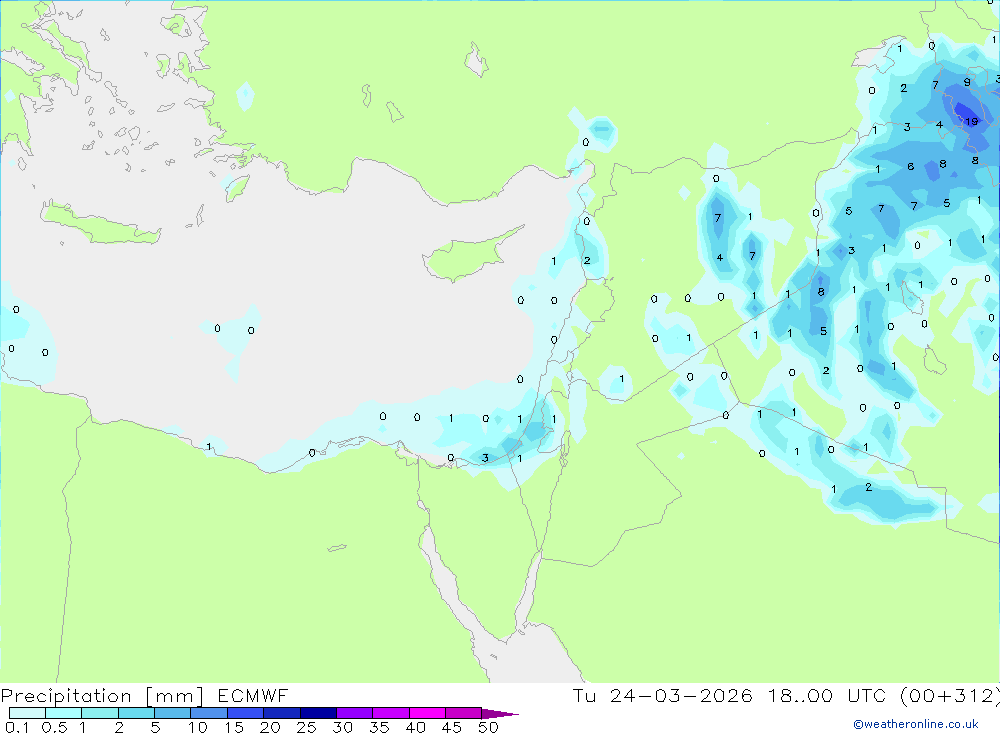Click the 'Precipitation' title text

[66, 696]
